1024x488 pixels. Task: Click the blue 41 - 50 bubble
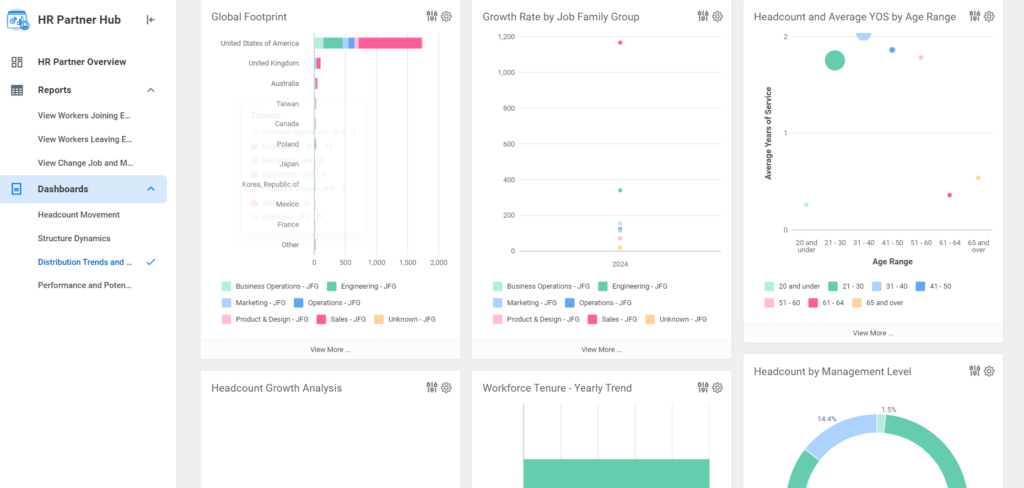(x=892, y=50)
